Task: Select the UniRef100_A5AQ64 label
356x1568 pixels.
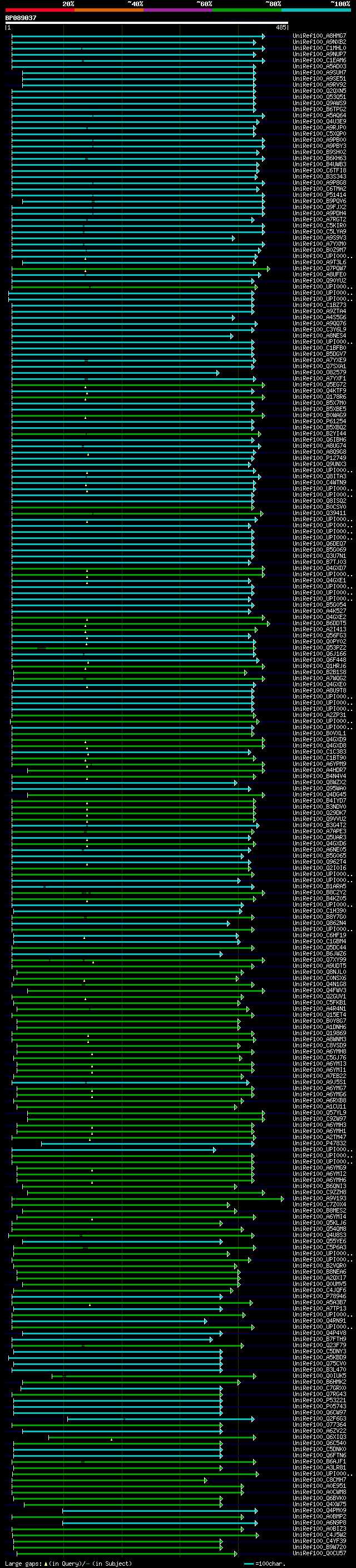Action: click(x=319, y=116)
